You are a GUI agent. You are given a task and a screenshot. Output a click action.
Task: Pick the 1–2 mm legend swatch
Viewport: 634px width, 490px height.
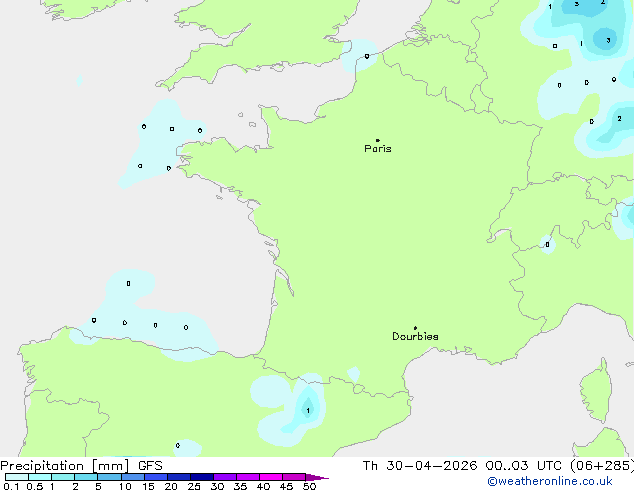coord(63,477)
